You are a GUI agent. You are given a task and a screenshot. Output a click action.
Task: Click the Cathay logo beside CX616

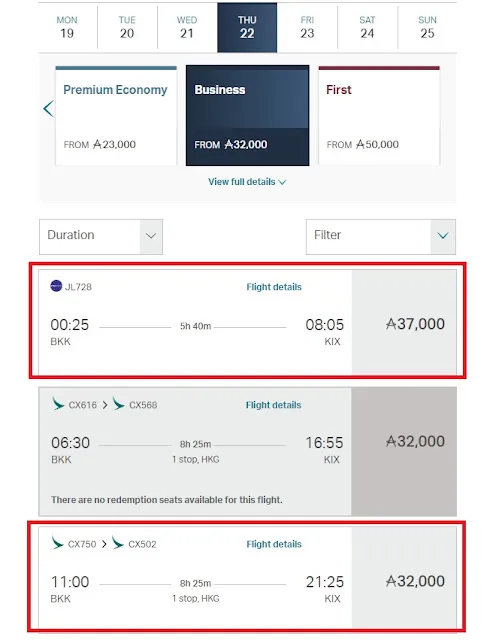[58, 404]
